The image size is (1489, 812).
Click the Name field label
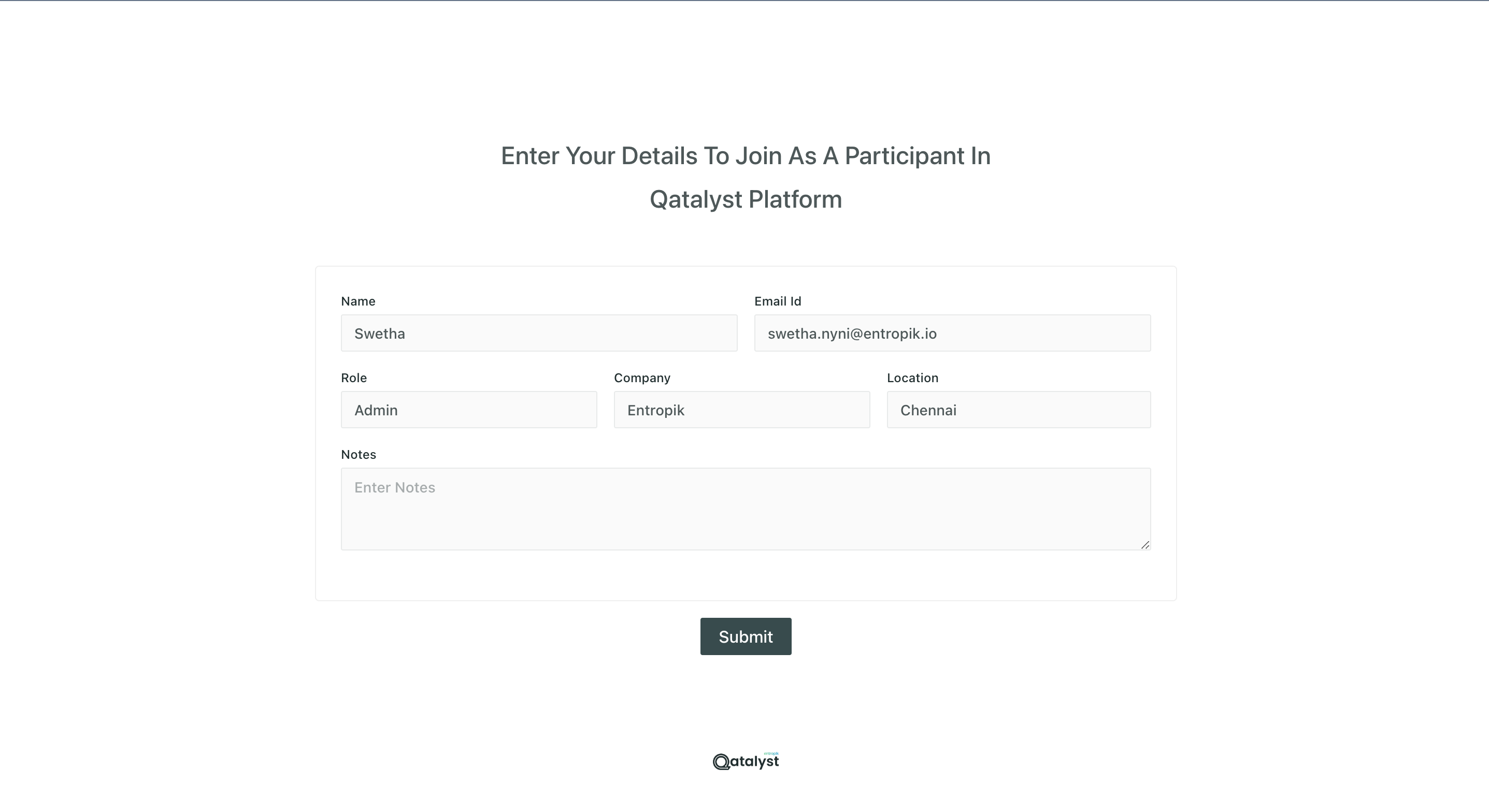click(x=358, y=301)
